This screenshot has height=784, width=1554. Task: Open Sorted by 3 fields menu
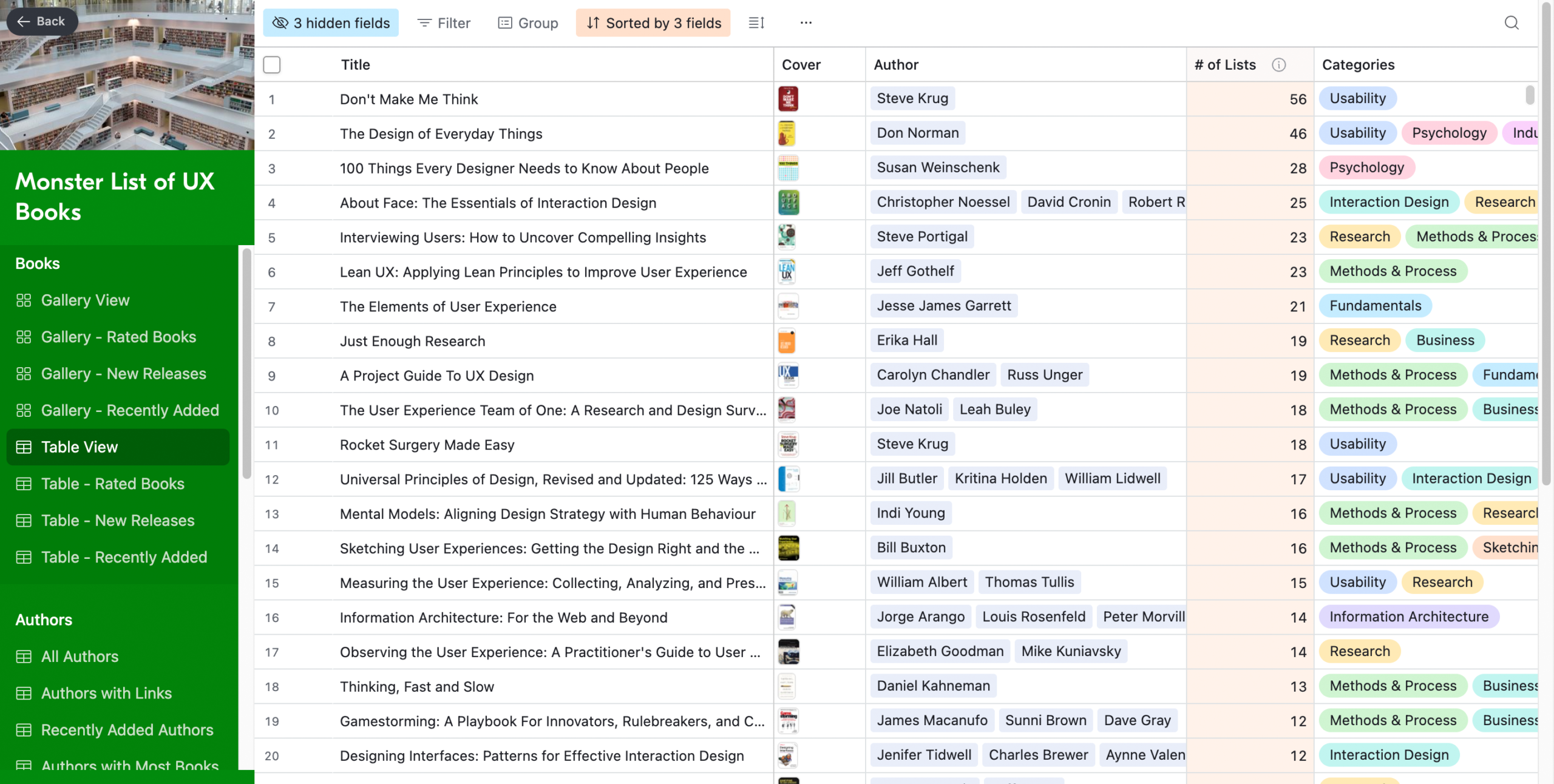pyautogui.click(x=653, y=23)
